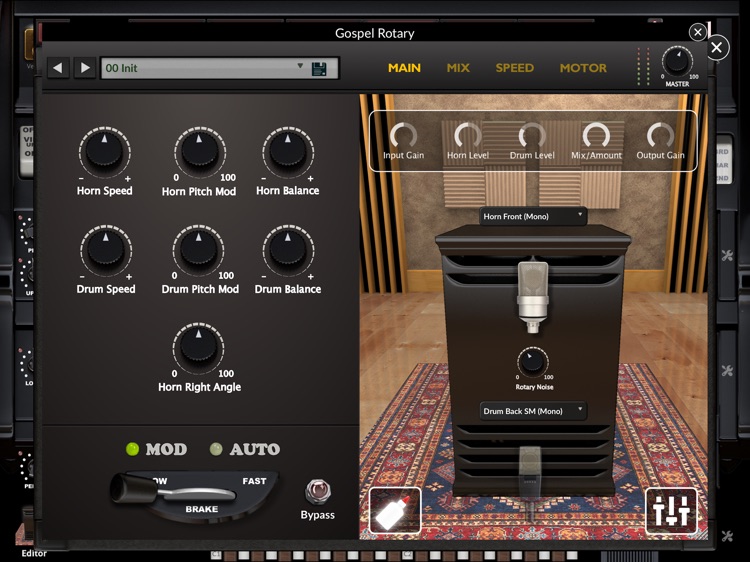Set the speed lever to FAST
The width and height of the screenshot is (750, 562).
point(254,481)
